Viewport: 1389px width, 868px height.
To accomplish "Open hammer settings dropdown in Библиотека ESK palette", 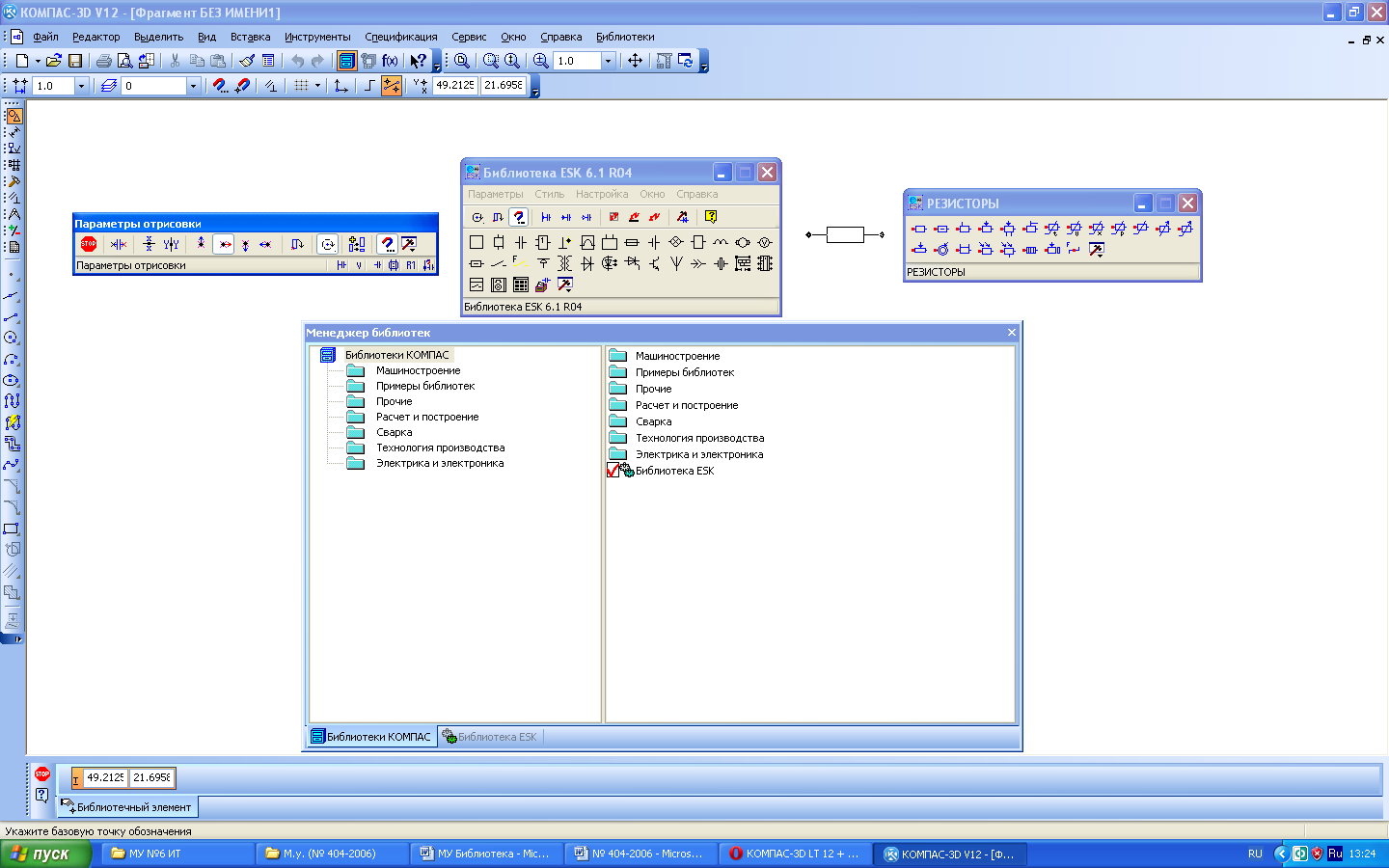I will 565,285.
